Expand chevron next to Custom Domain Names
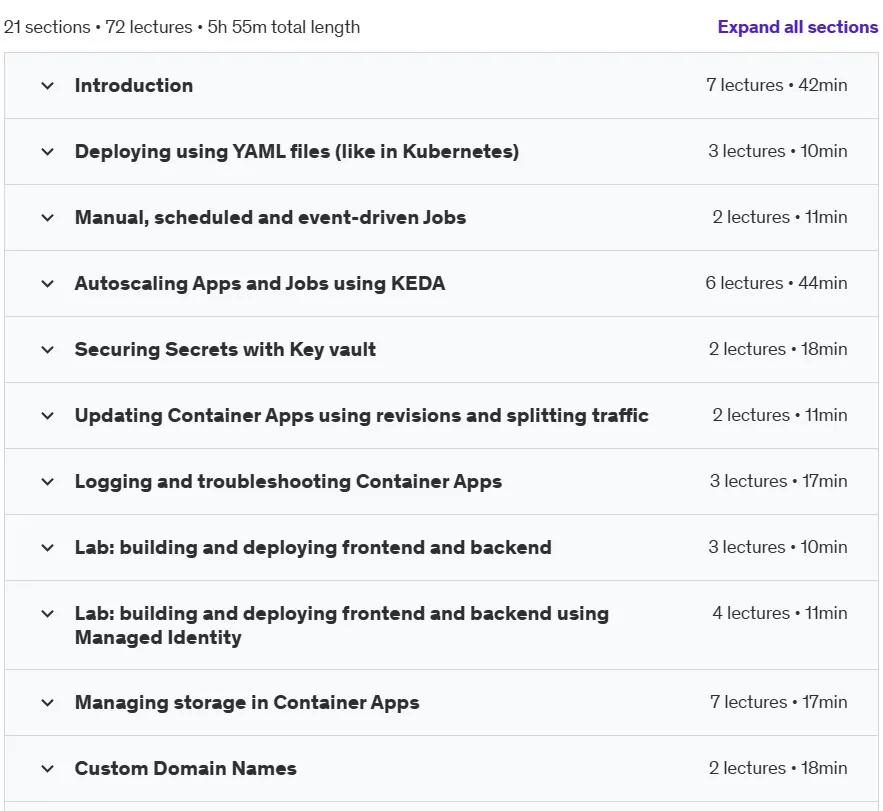This screenshot has height=811, width=883. [x=48, y=768]
